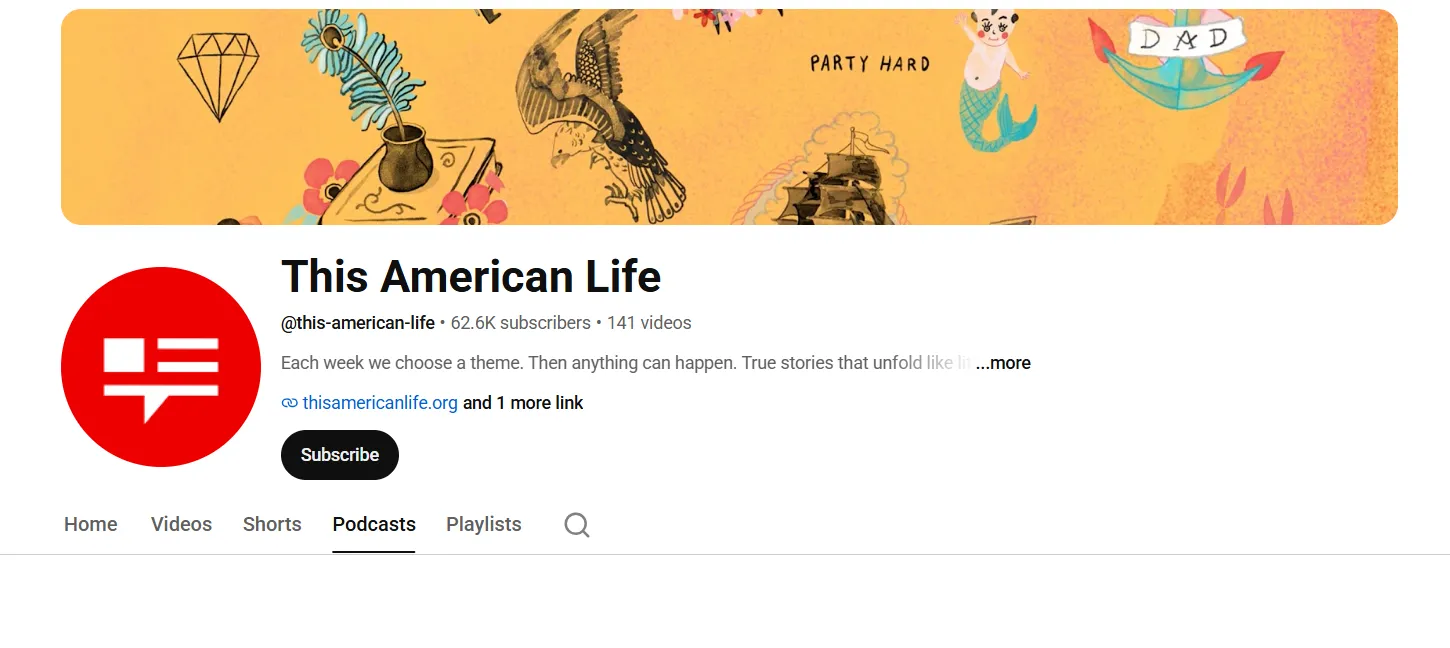Screen dimensions: 1450x648
Task: View the Playlists tab
Action: coord(484,524)
